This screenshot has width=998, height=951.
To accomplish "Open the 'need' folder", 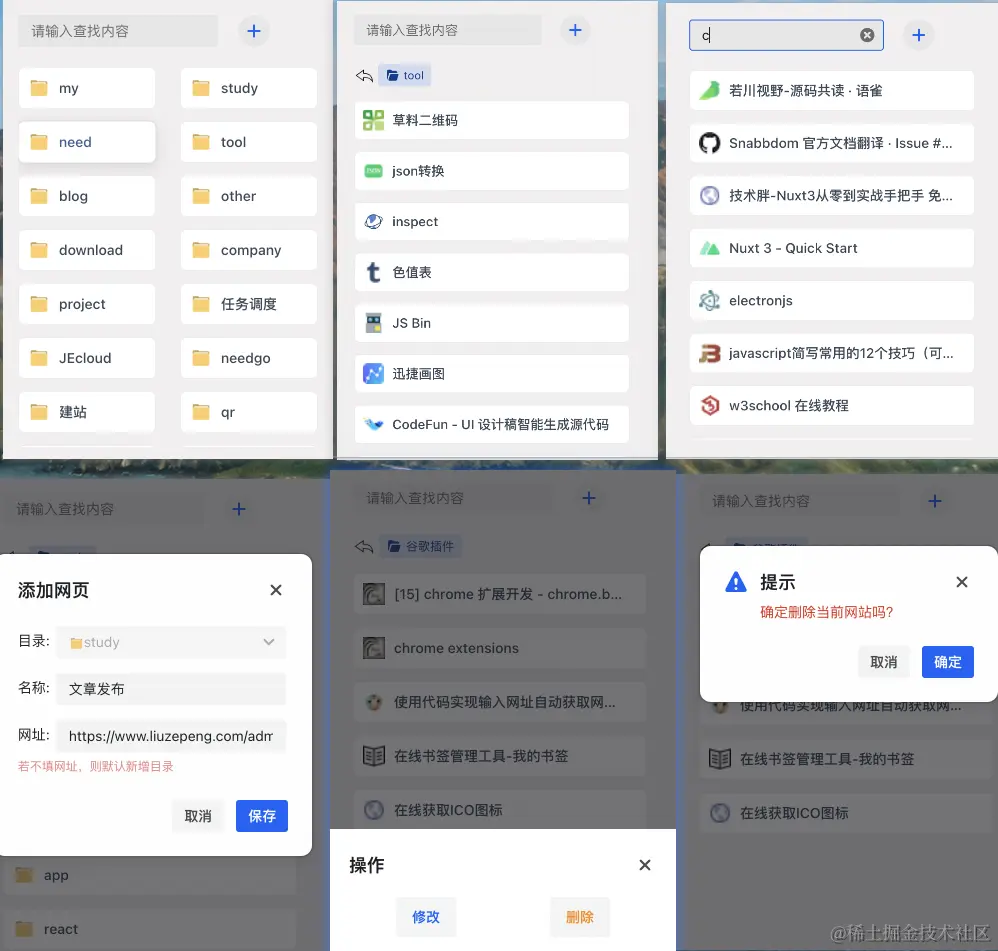I will point(87,142).
